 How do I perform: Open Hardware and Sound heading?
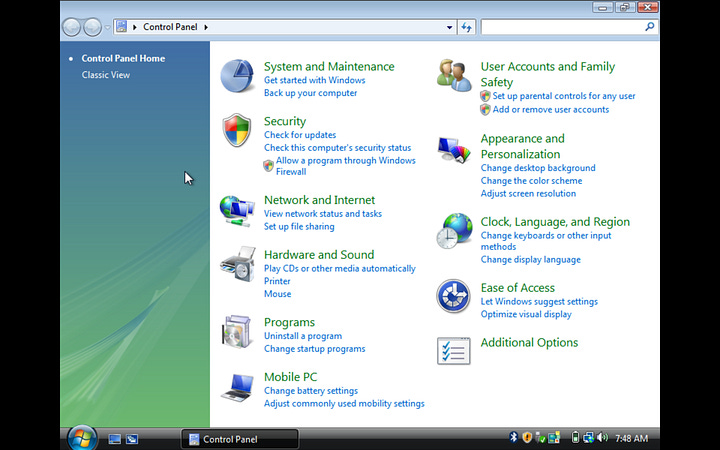(x=319, y=255)
